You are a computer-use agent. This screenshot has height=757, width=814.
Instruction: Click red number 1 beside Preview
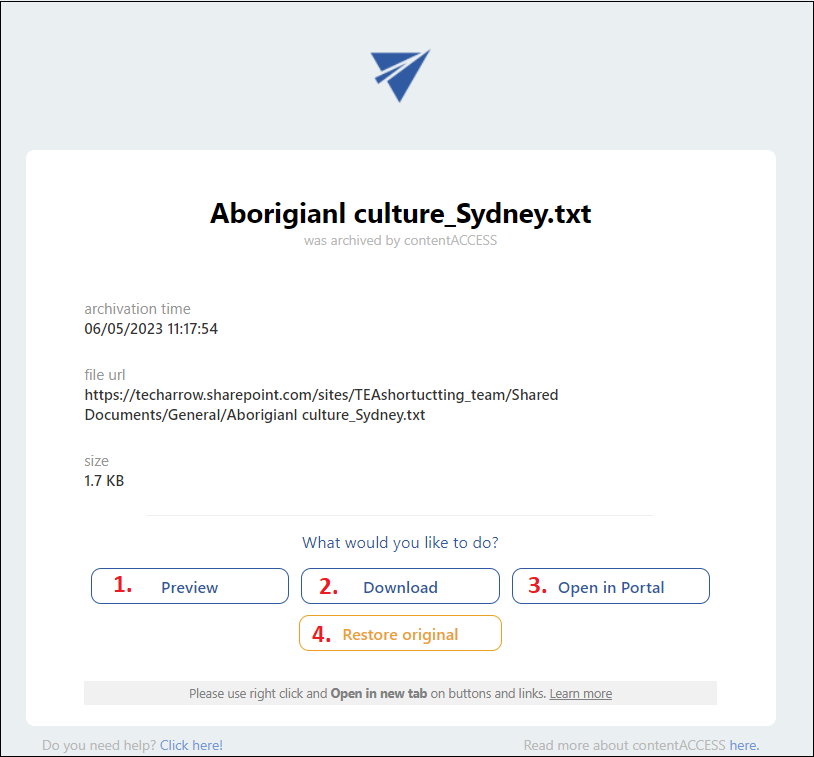click(x=123, y=586)
